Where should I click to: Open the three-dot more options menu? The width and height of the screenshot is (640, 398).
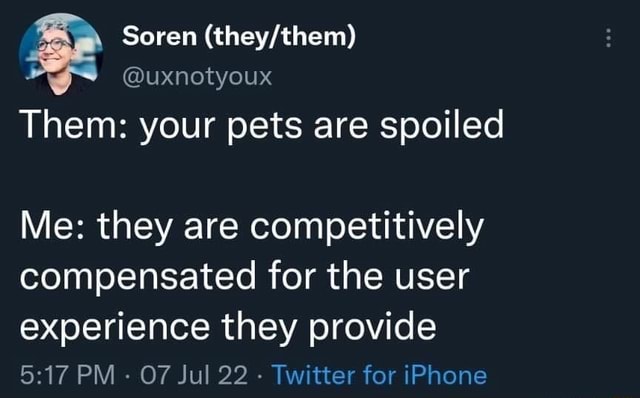[x=608, y=38]
